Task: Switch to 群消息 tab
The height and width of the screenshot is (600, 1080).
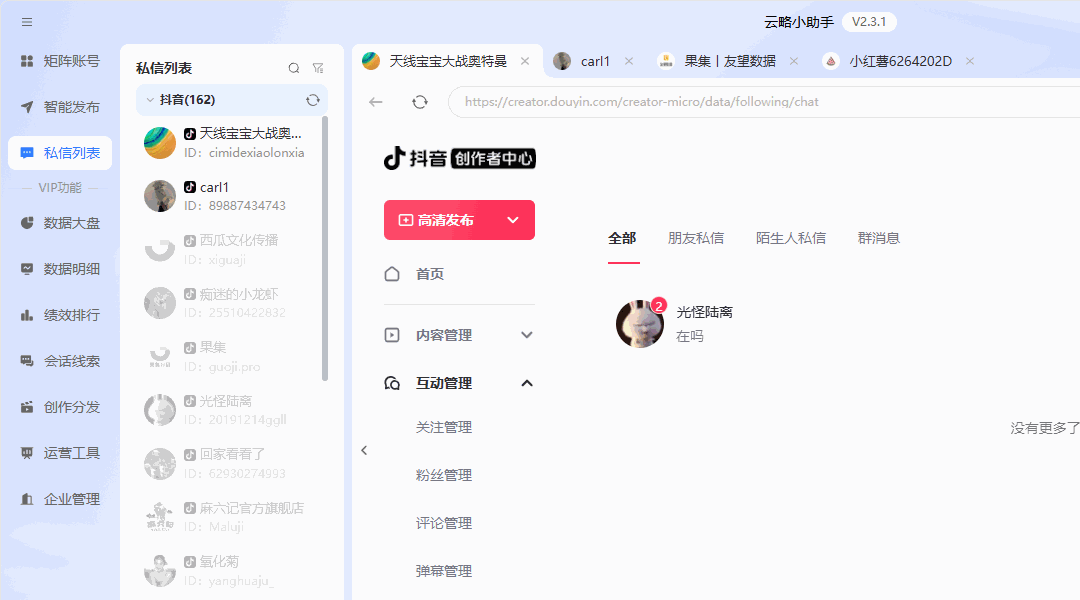Action: point(879,238)
